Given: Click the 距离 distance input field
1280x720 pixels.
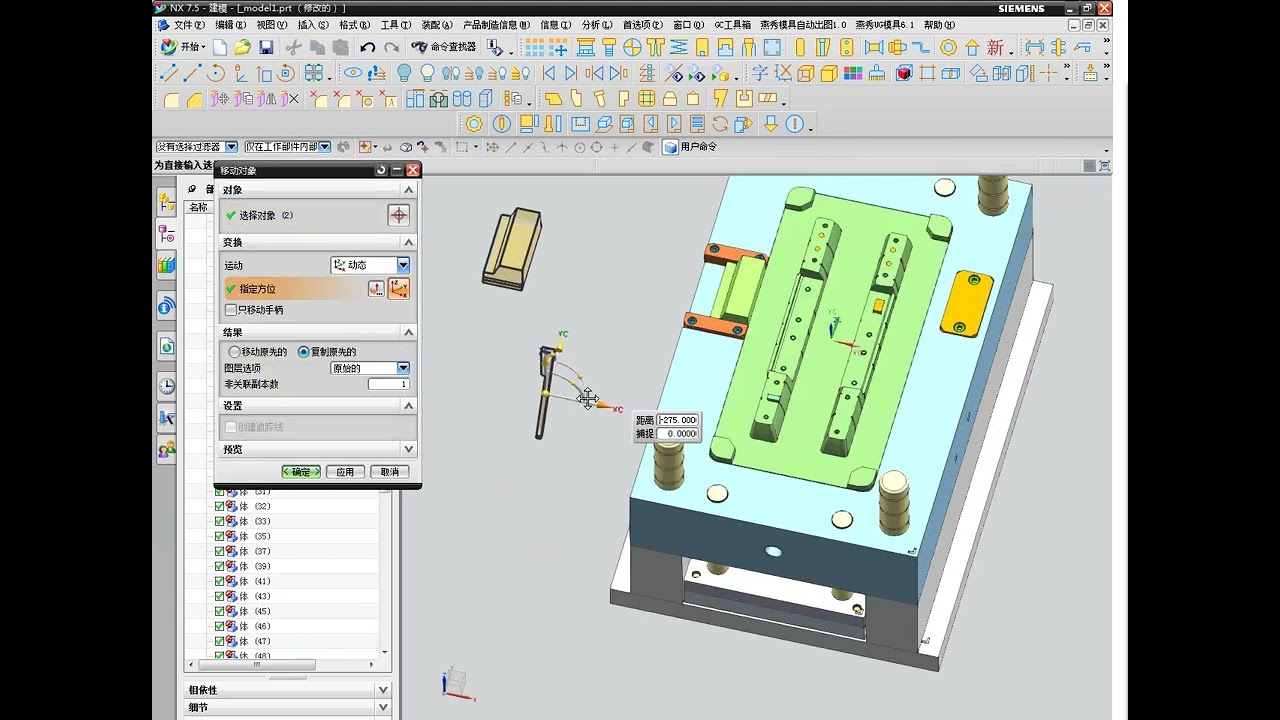Looking at the screenshot, I should [678, 420].
